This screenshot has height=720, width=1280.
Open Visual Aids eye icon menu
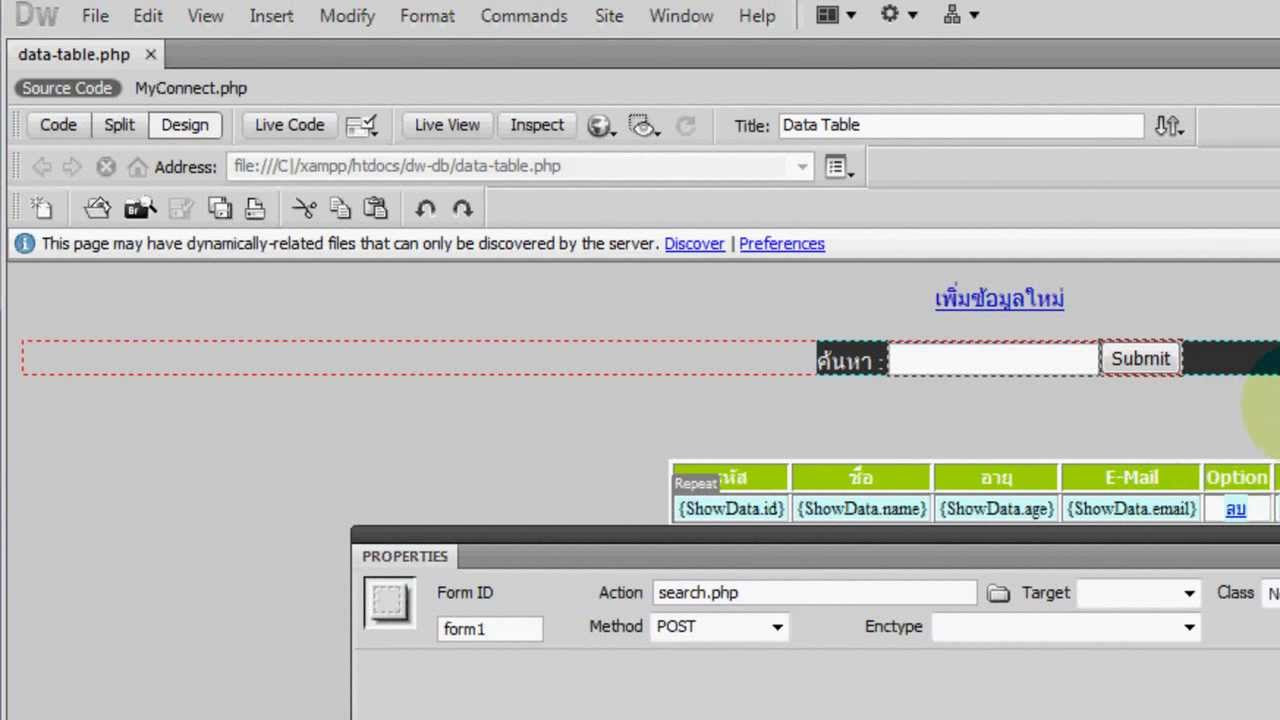coord(643,125)
